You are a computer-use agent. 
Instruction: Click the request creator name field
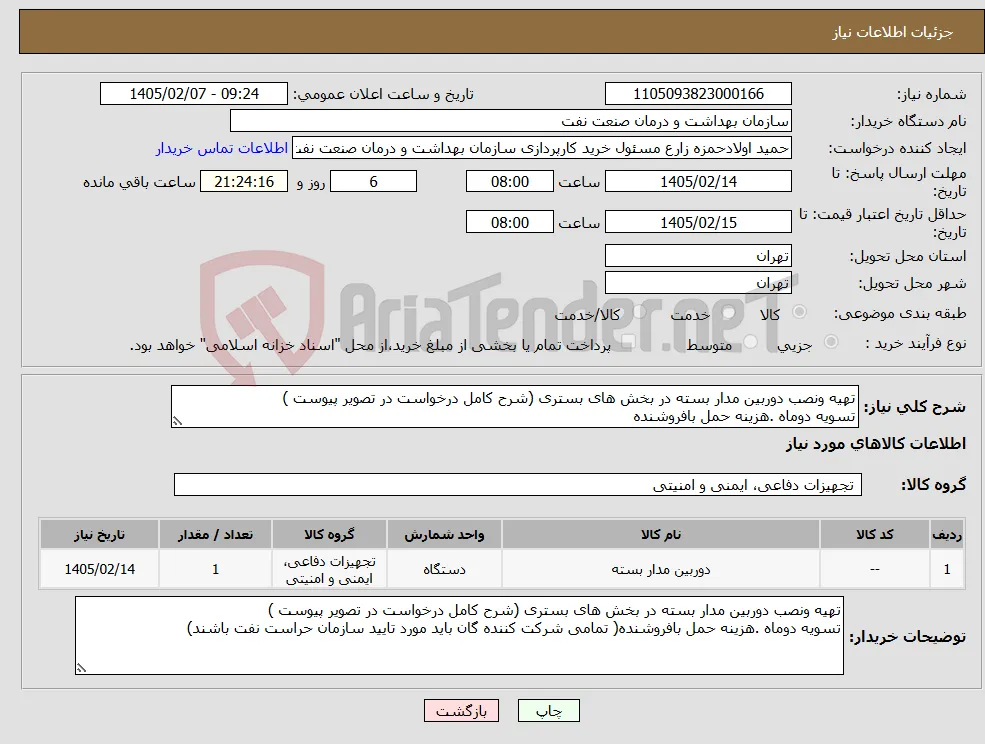click(541, 148)
